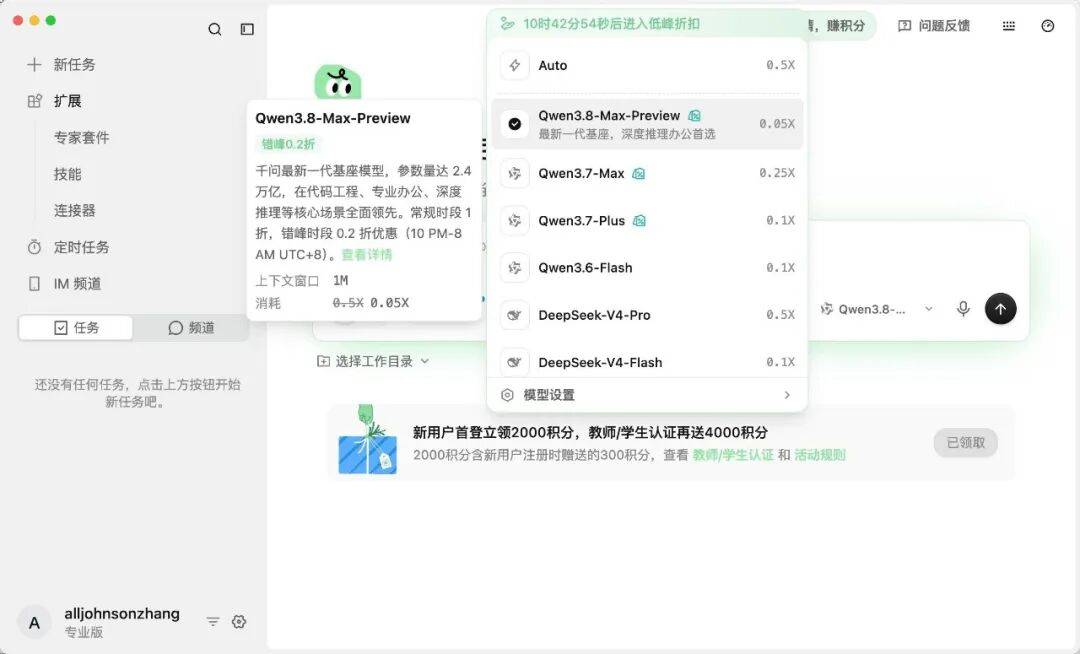This screenshot has height=654, width=1080.
Task: Open 查看详情 link in model tooltip
Action: pos(366,255)
